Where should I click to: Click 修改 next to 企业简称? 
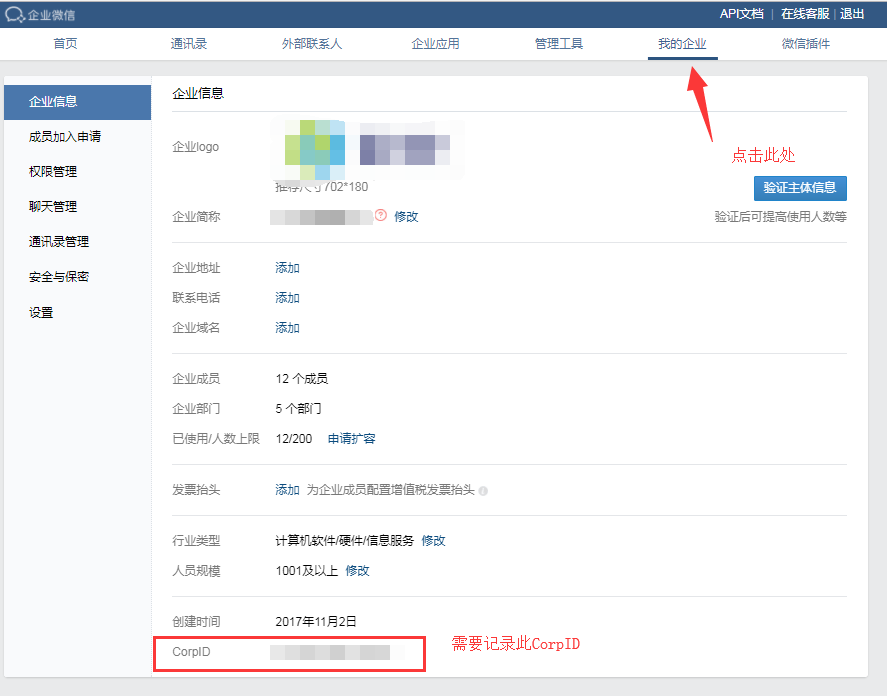click(406, 217)
